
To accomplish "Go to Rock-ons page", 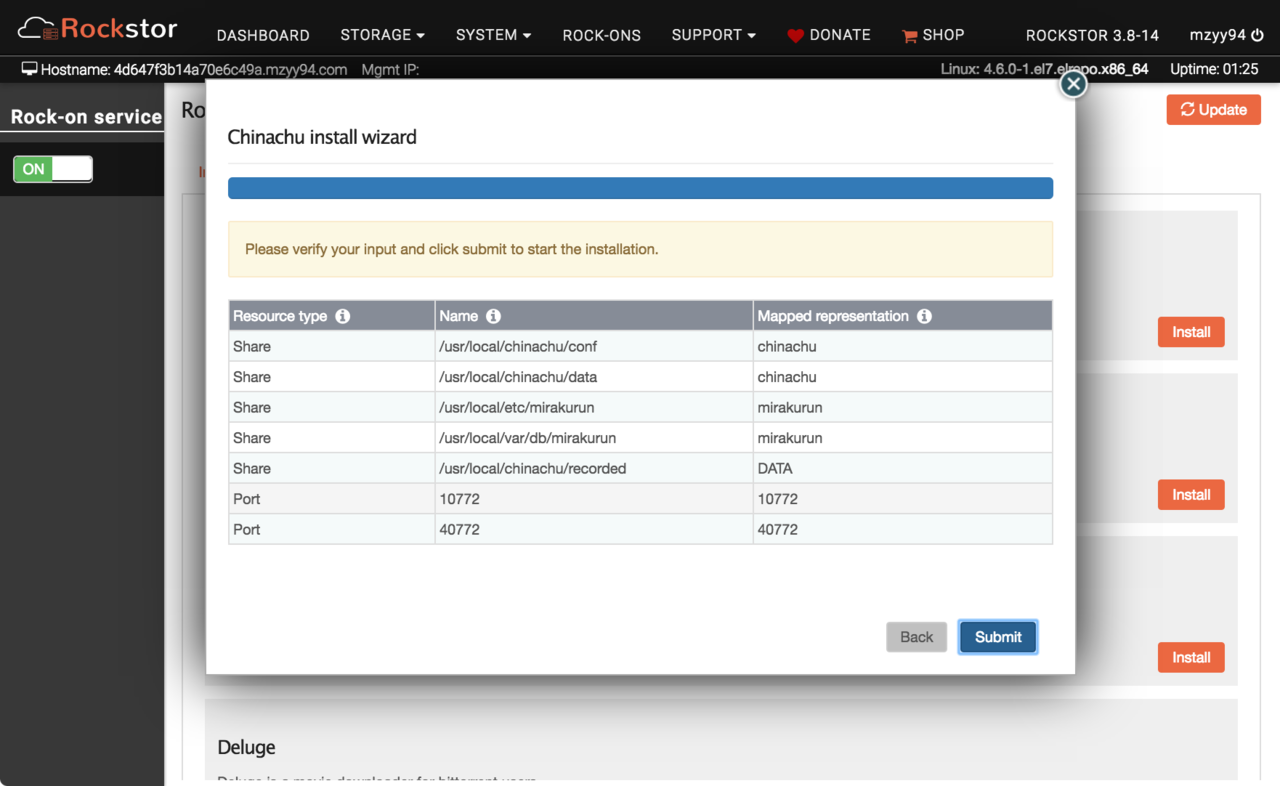I will [x=602, y=35].
